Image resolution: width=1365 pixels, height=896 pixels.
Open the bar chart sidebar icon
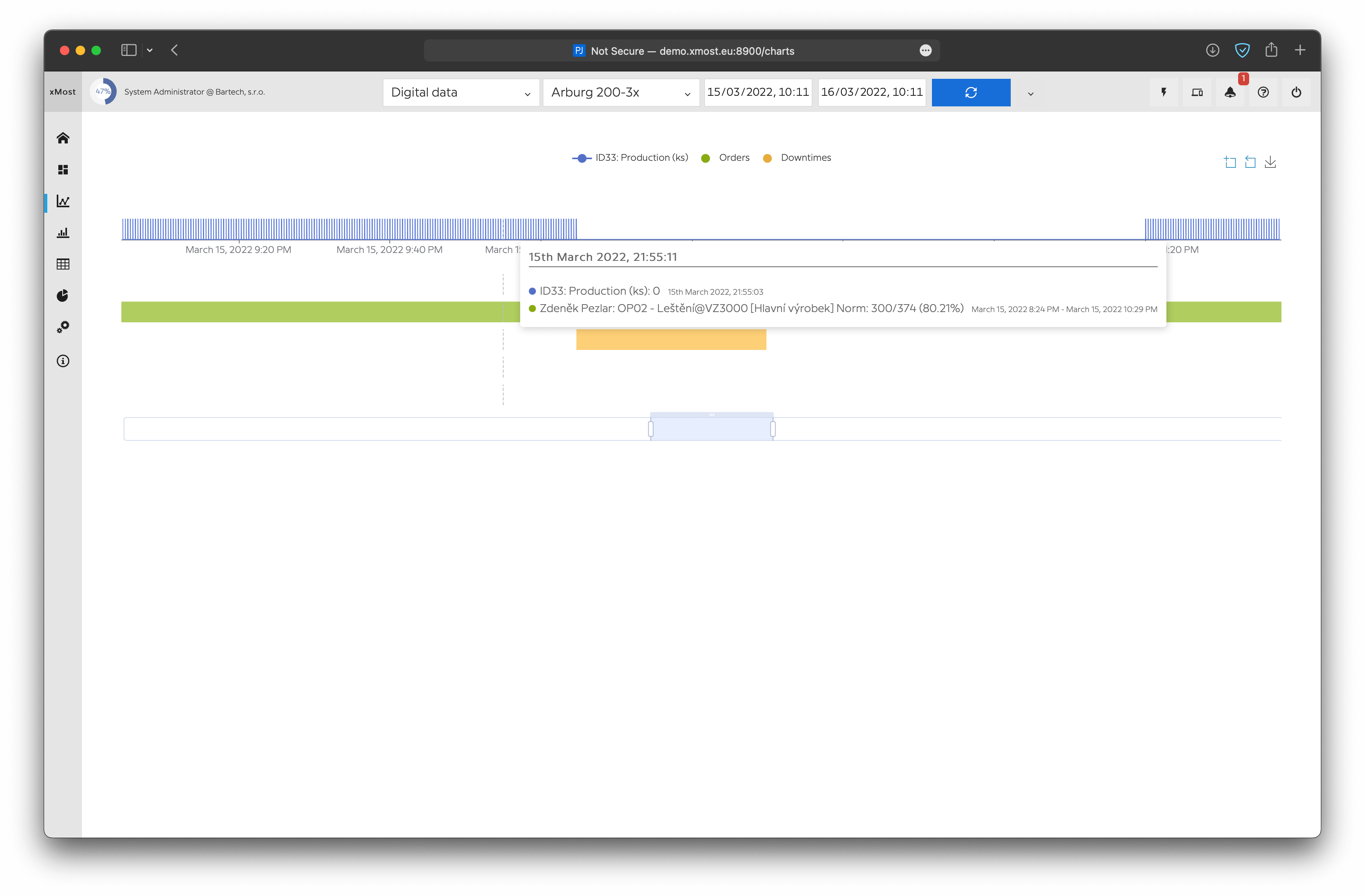coord(63,233)
